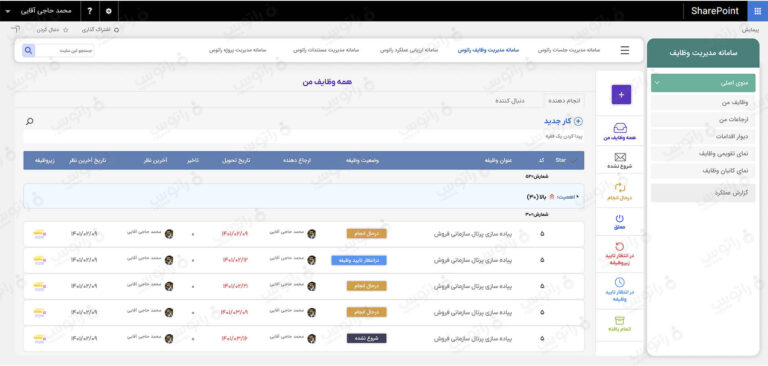Open نمای کانبان وظایف in sidebar
768x366 pixels.
703,171
